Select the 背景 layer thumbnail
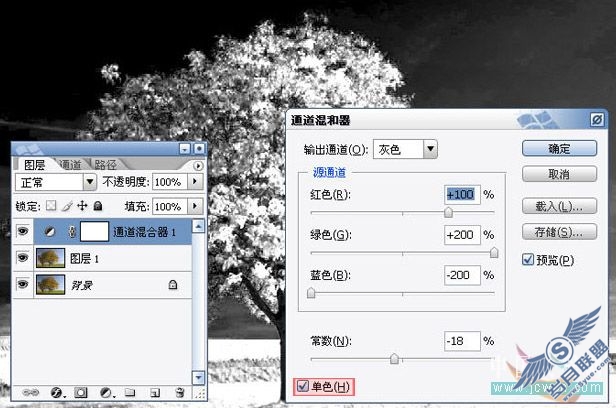Screen dimensions: 616x408 pyautogui.click(x=50, y=284)
